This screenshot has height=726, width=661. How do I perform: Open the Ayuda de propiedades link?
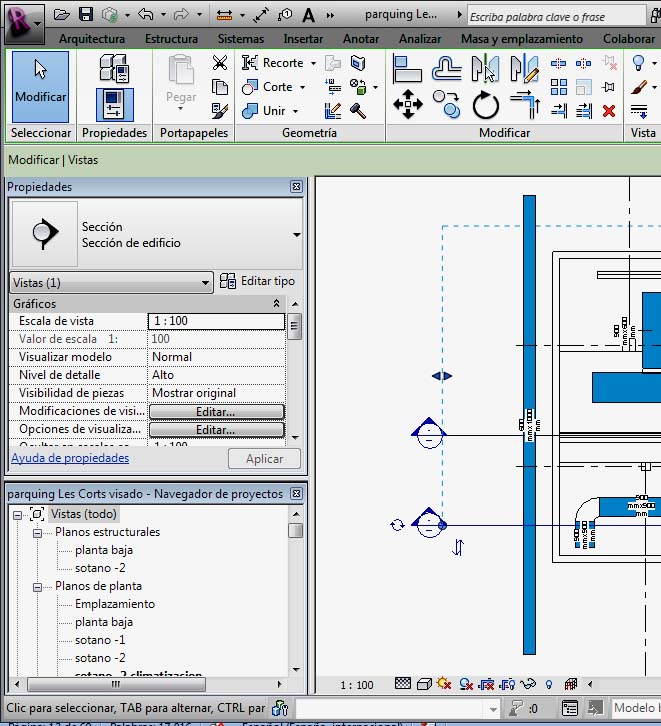pyautogui.click(x=70, y=458)
